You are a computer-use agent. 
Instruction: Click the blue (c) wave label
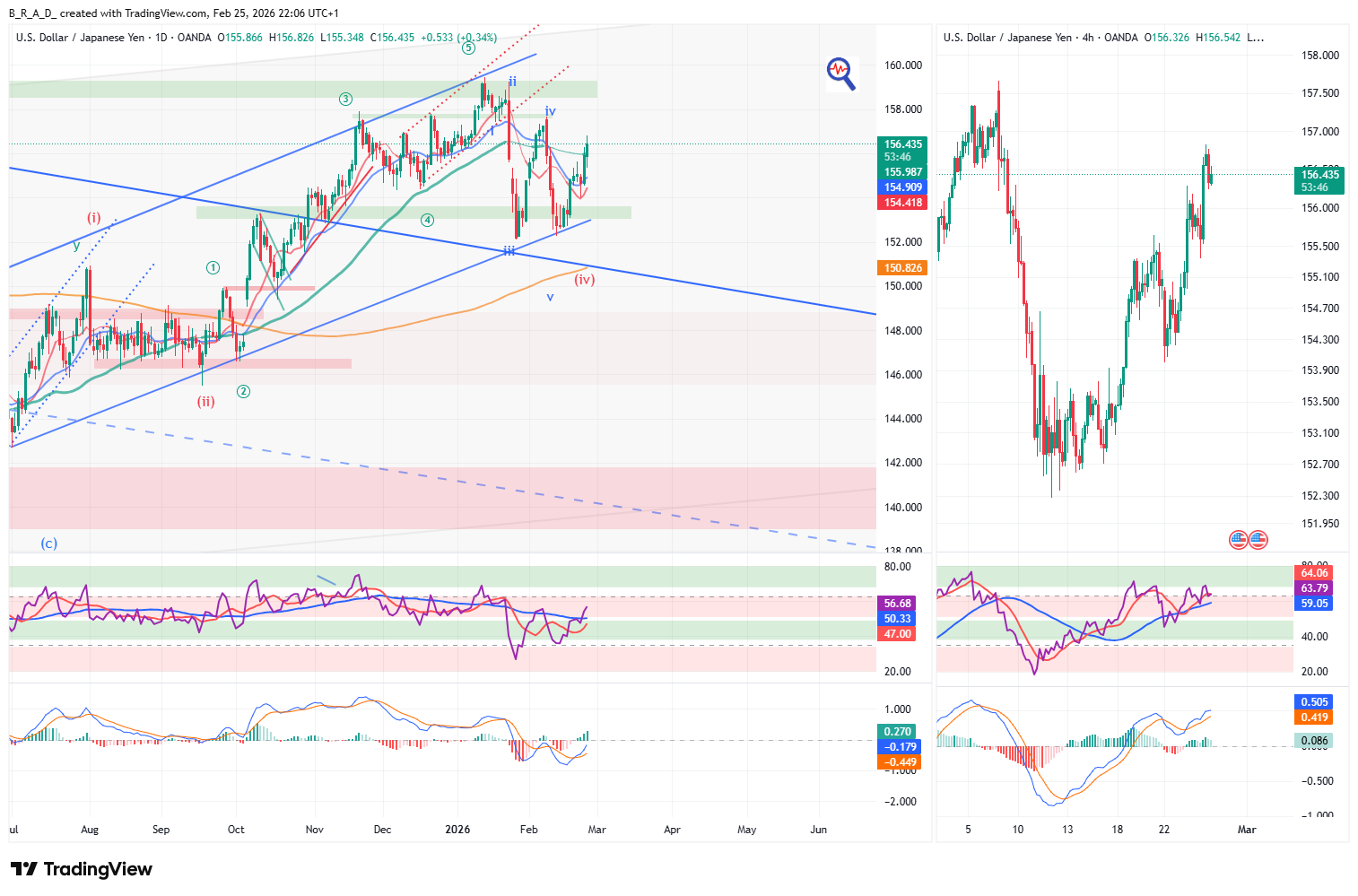48,544
